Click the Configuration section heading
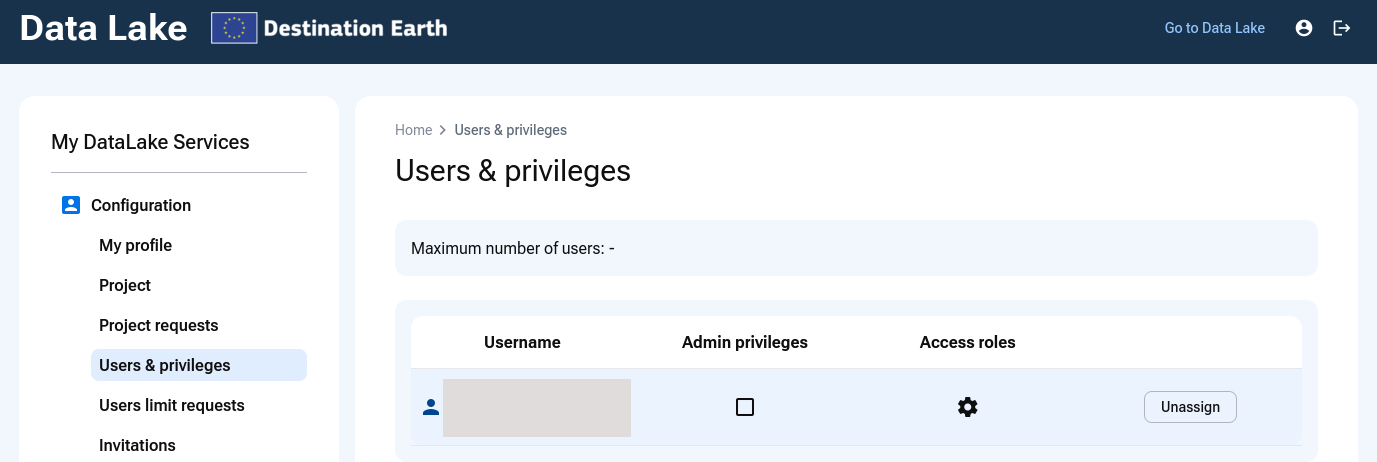The height and width of the screenshot is (462, 1377). point(141,205)
